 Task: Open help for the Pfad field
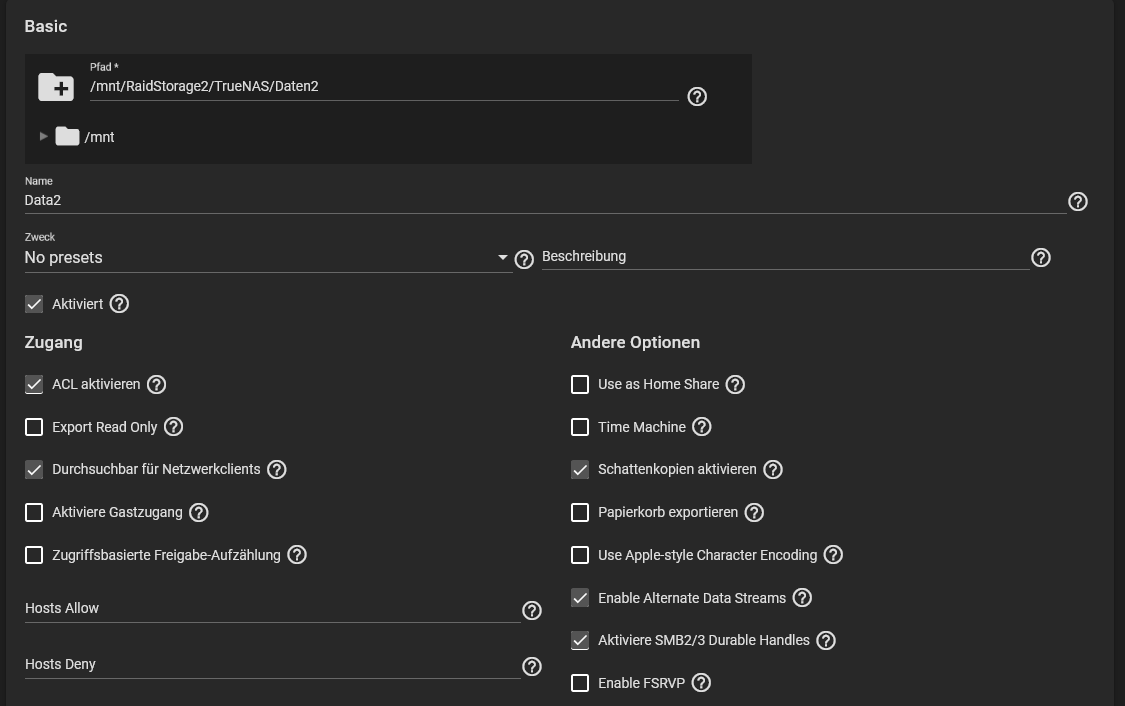click(x=697, y=96)
